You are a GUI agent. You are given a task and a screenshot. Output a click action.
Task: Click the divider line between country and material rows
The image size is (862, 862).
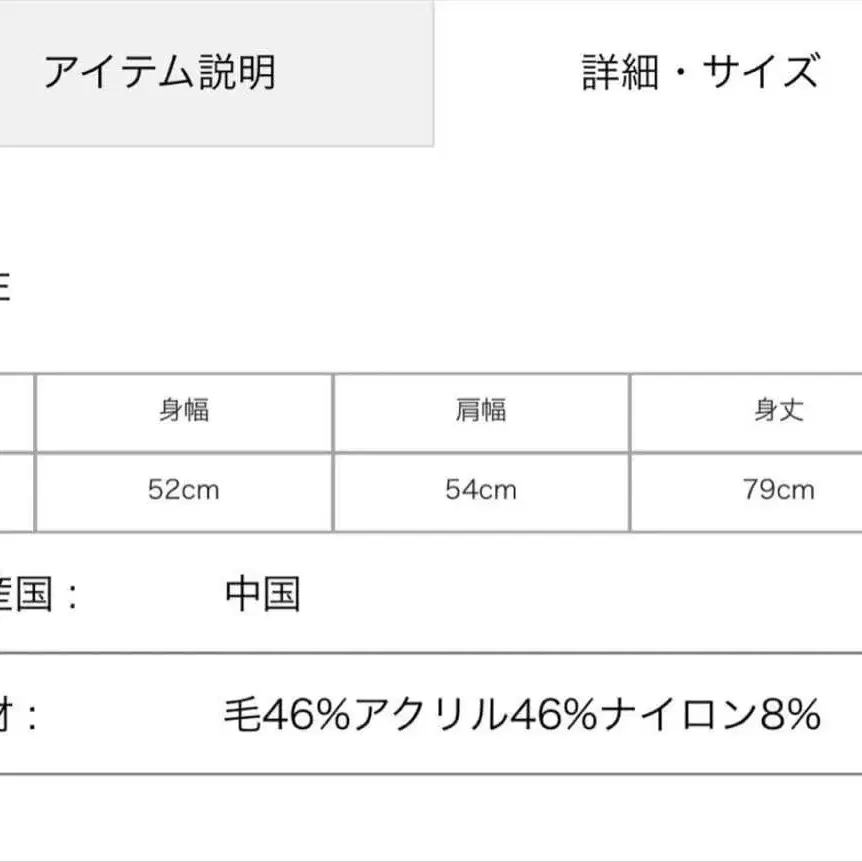[430, 652]
